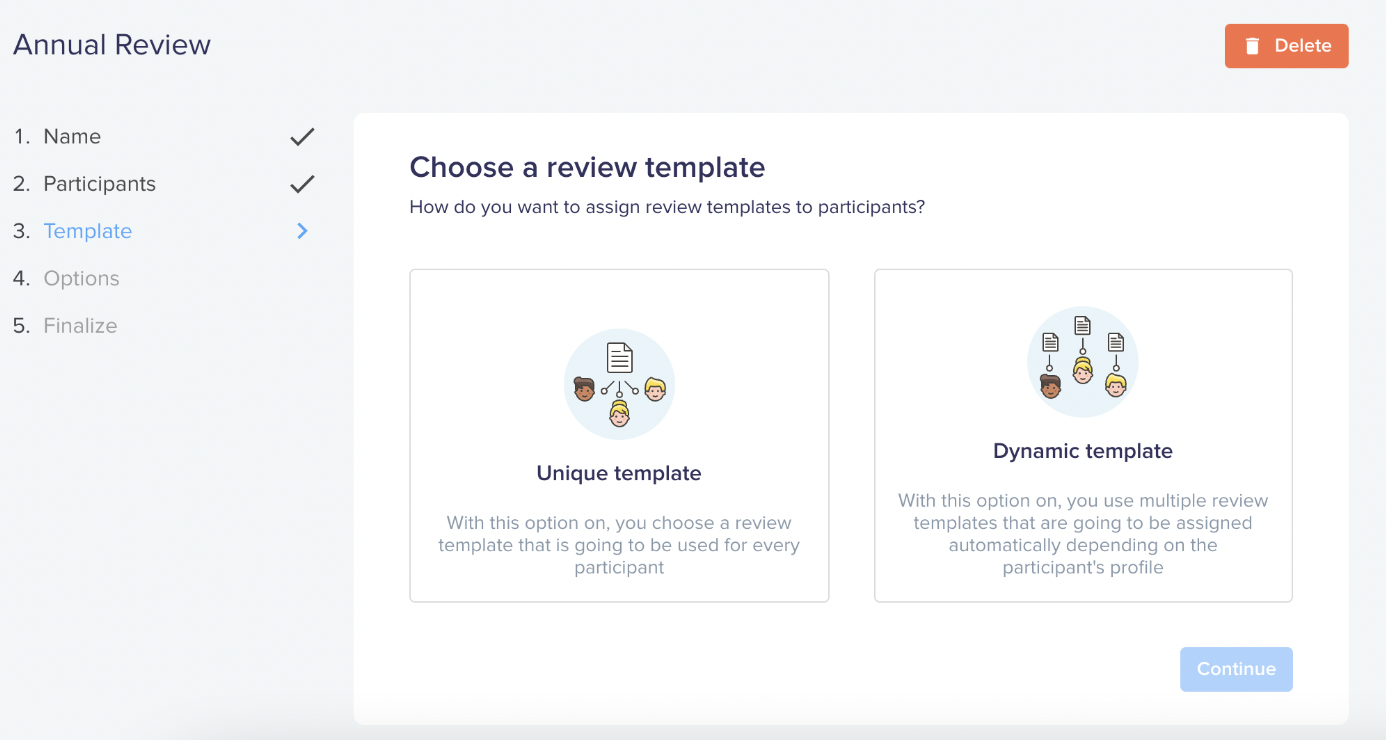The width and height of the screenshot is (1386, 740).
Task: Click the Unique template description text
Action: coord(619,545)
